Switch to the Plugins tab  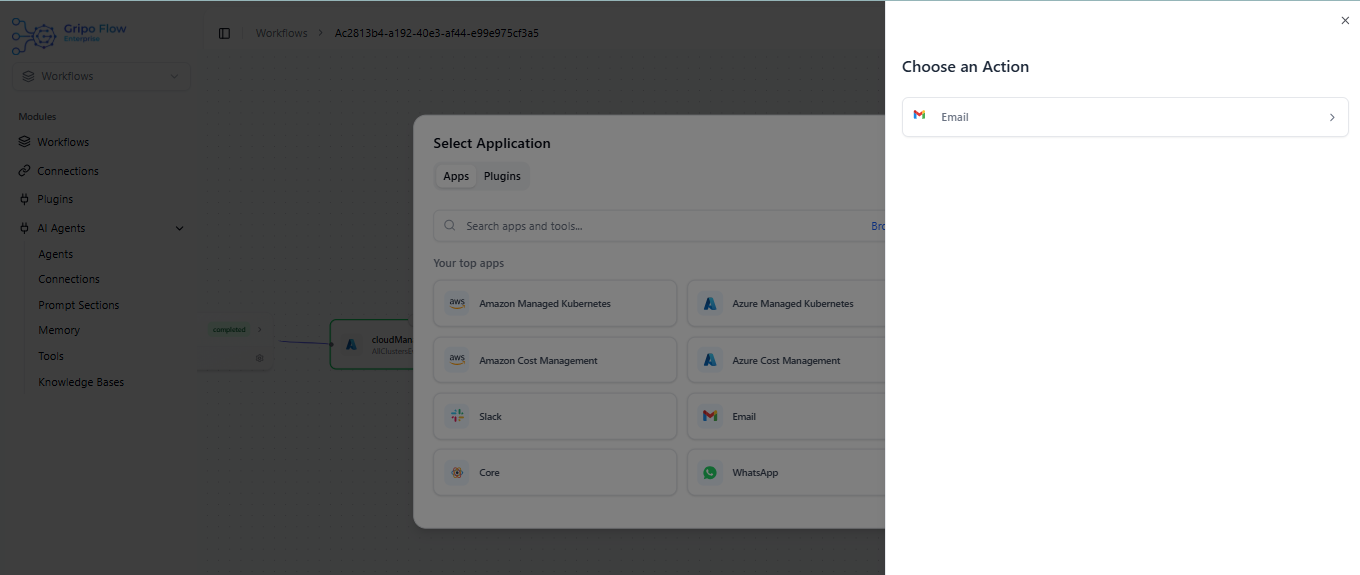coord(502,176)
